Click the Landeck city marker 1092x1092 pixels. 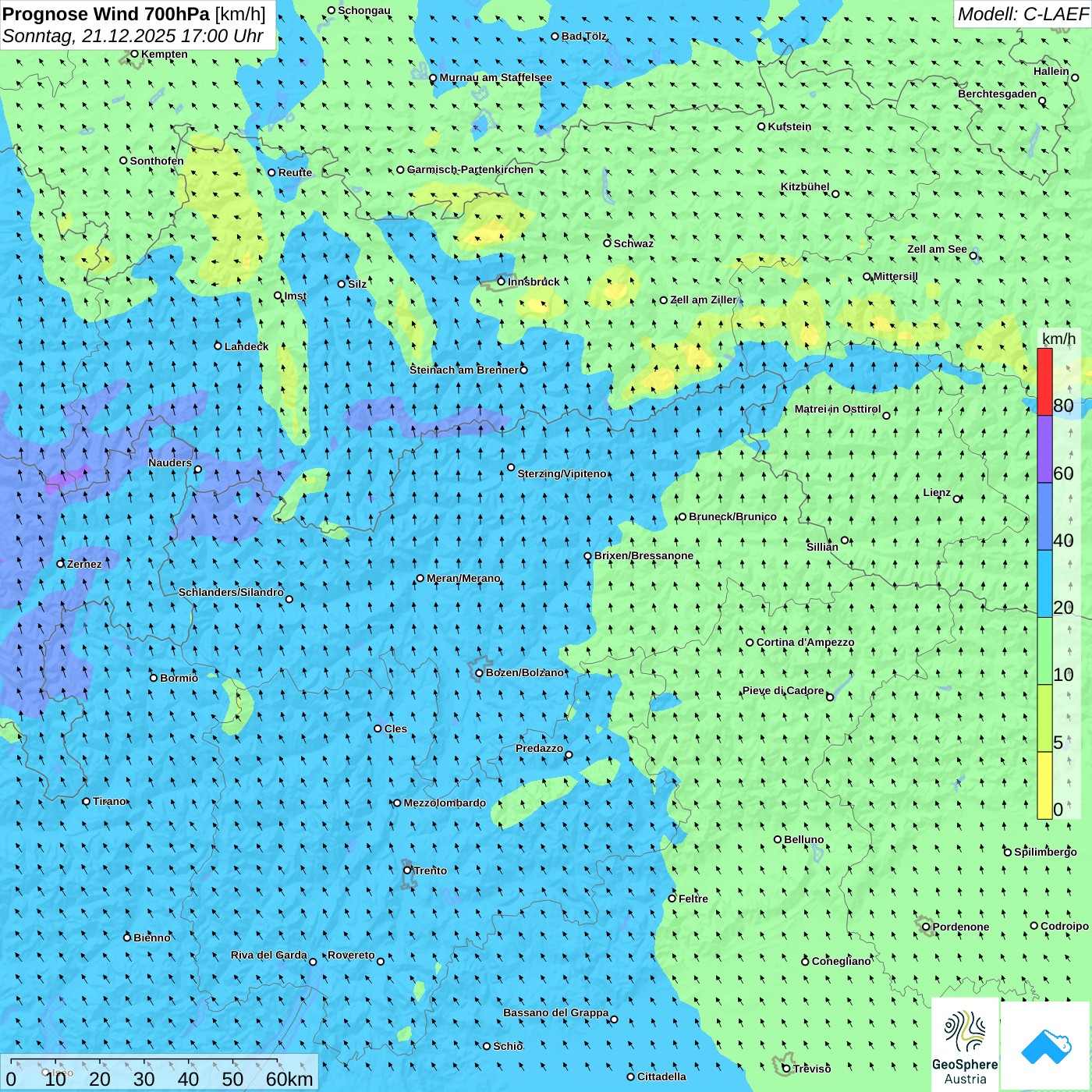click(218, 346)
